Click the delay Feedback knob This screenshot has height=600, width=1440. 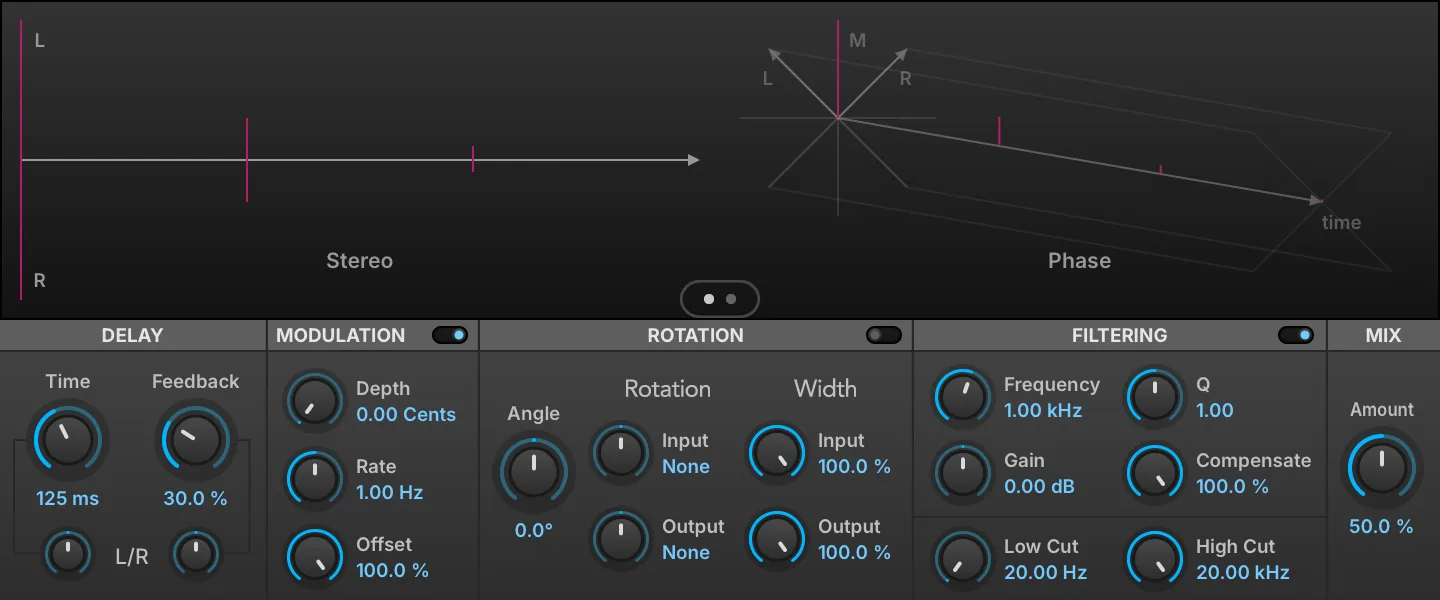(x=194, y=438)
